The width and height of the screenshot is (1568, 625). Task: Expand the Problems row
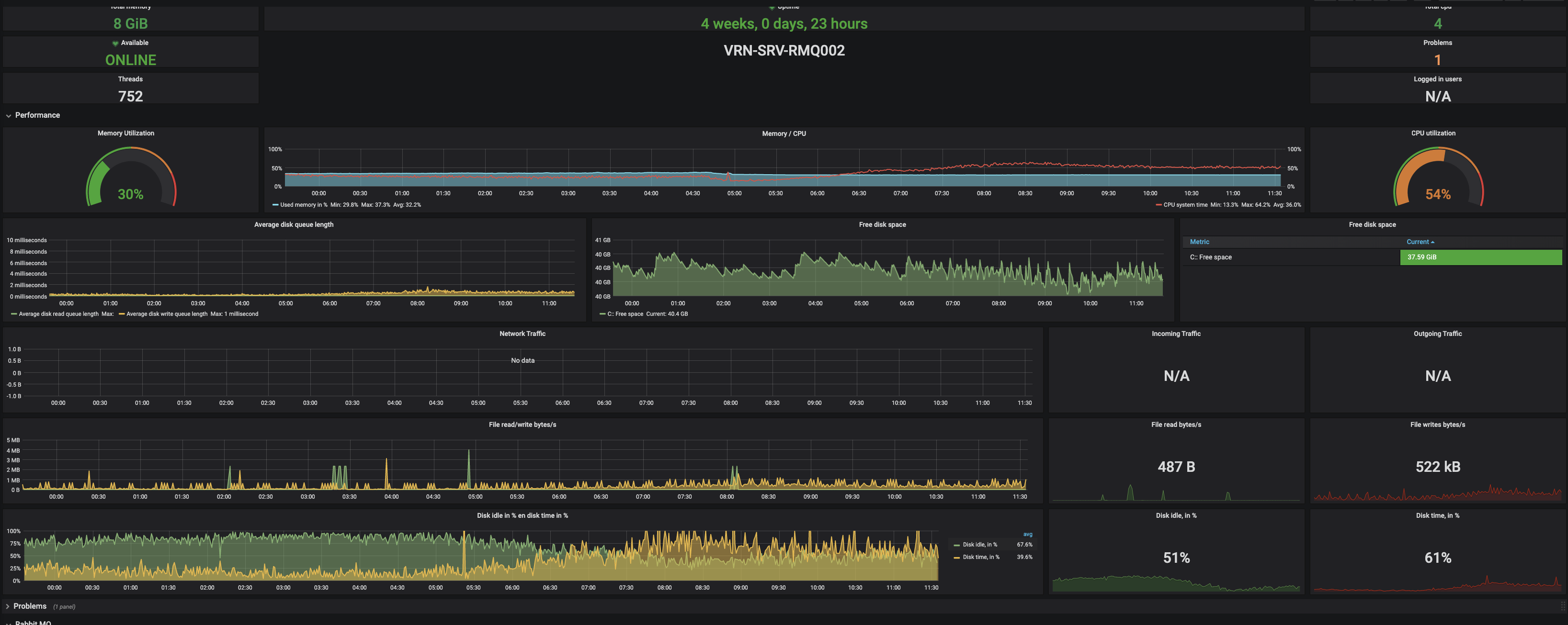[8, 606]
